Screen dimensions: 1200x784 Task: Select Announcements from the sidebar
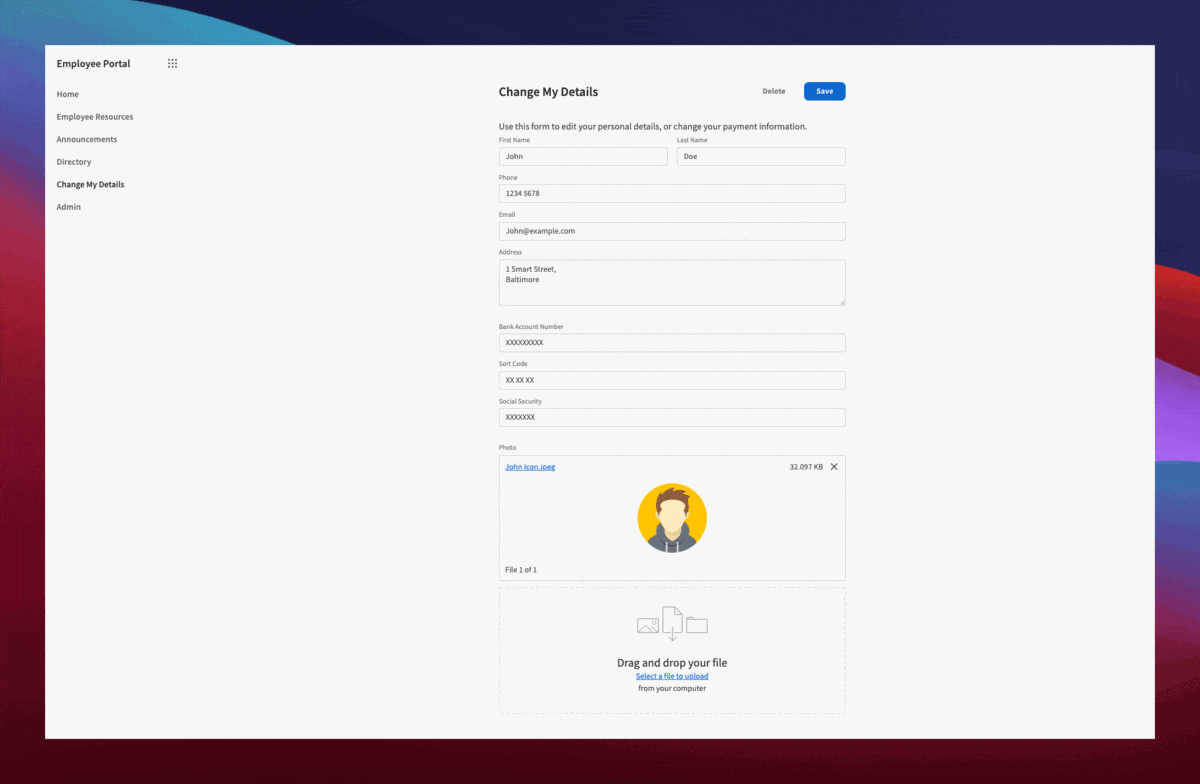tap(86, 139)
